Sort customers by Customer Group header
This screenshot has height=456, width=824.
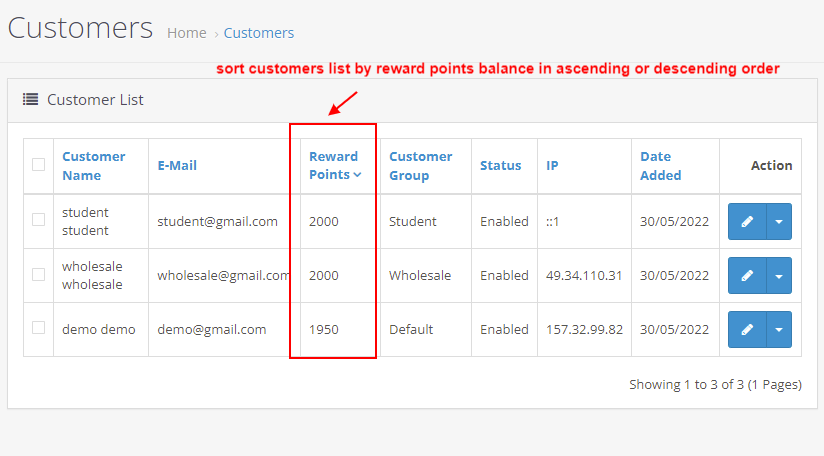pos(420,166)
